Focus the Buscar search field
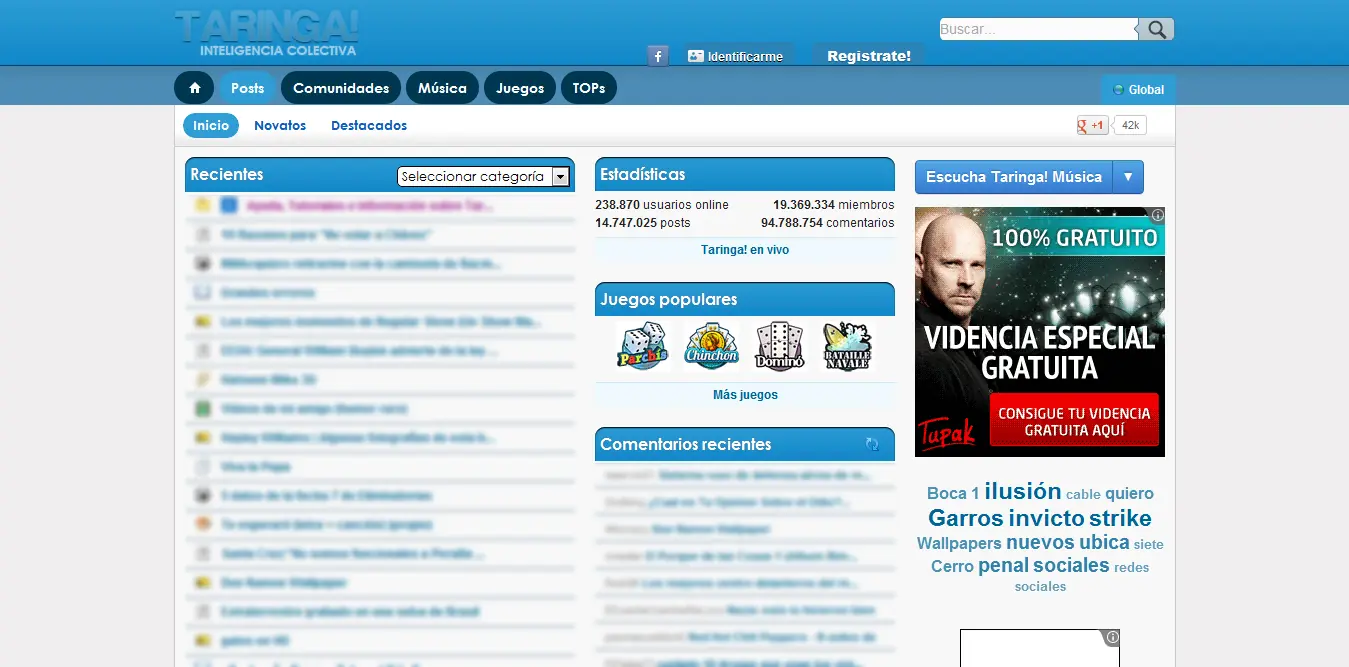1349x667 pixels. pyautogui.click(x=1038, y=29)
